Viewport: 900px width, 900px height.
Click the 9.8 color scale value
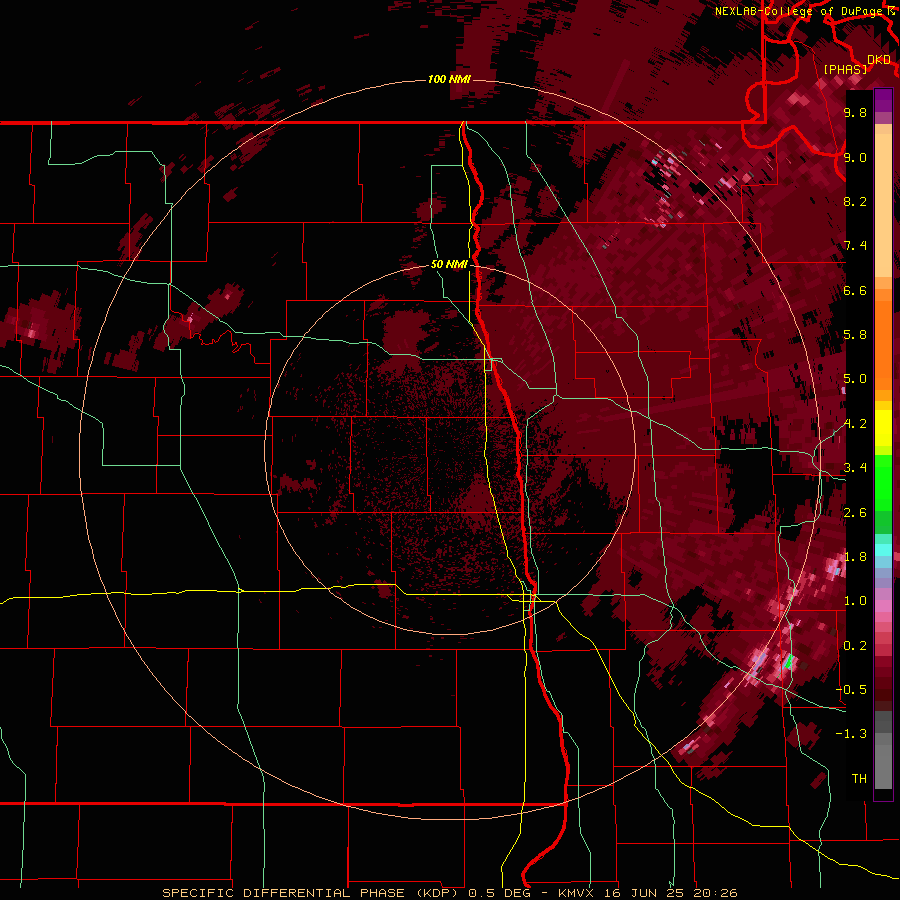point(855,112)
